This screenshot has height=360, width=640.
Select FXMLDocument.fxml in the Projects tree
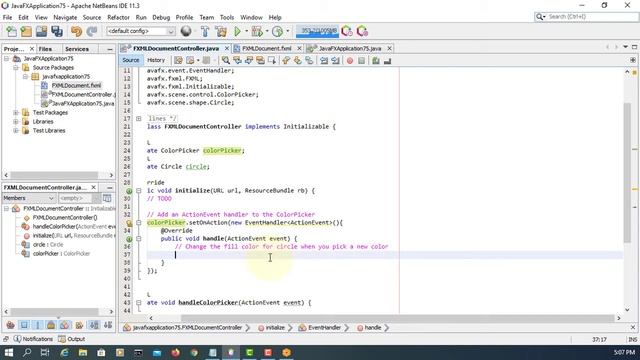(76, 85)
